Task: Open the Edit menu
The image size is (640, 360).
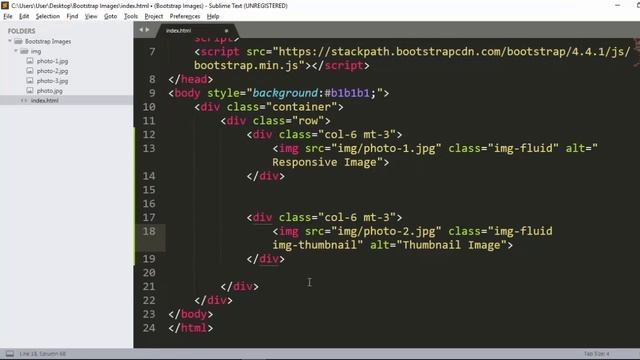Action: point(24,16)
